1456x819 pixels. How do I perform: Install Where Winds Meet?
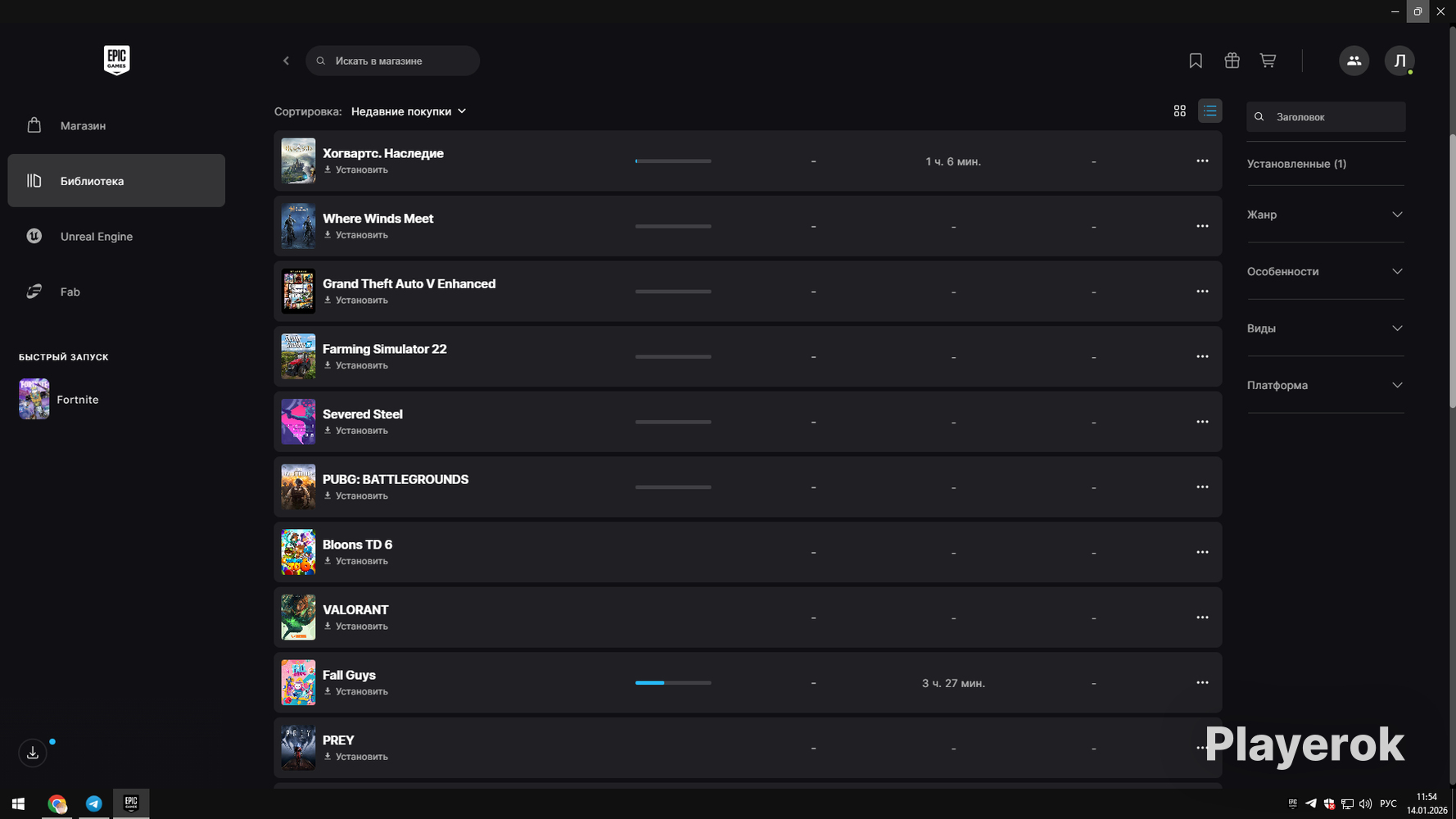tap(356, 235)
